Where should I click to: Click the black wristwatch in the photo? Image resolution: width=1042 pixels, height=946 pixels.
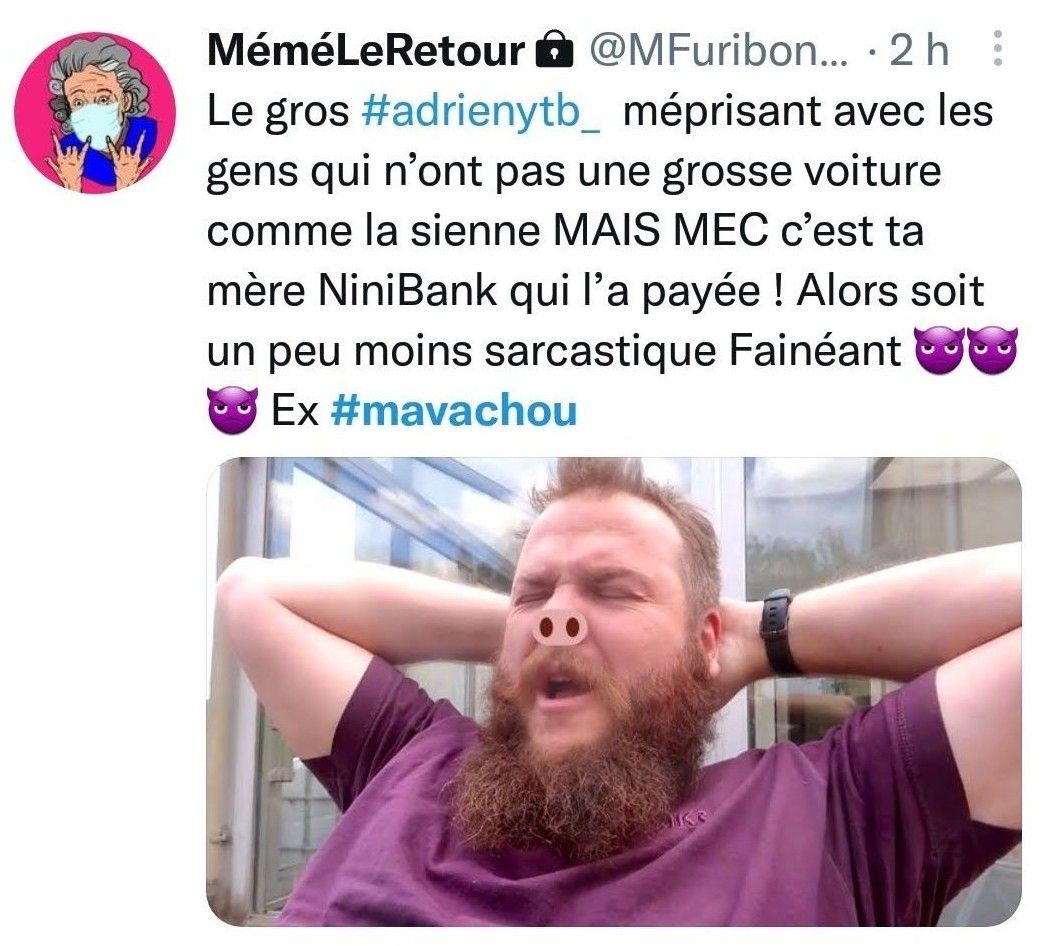[779, 631]
